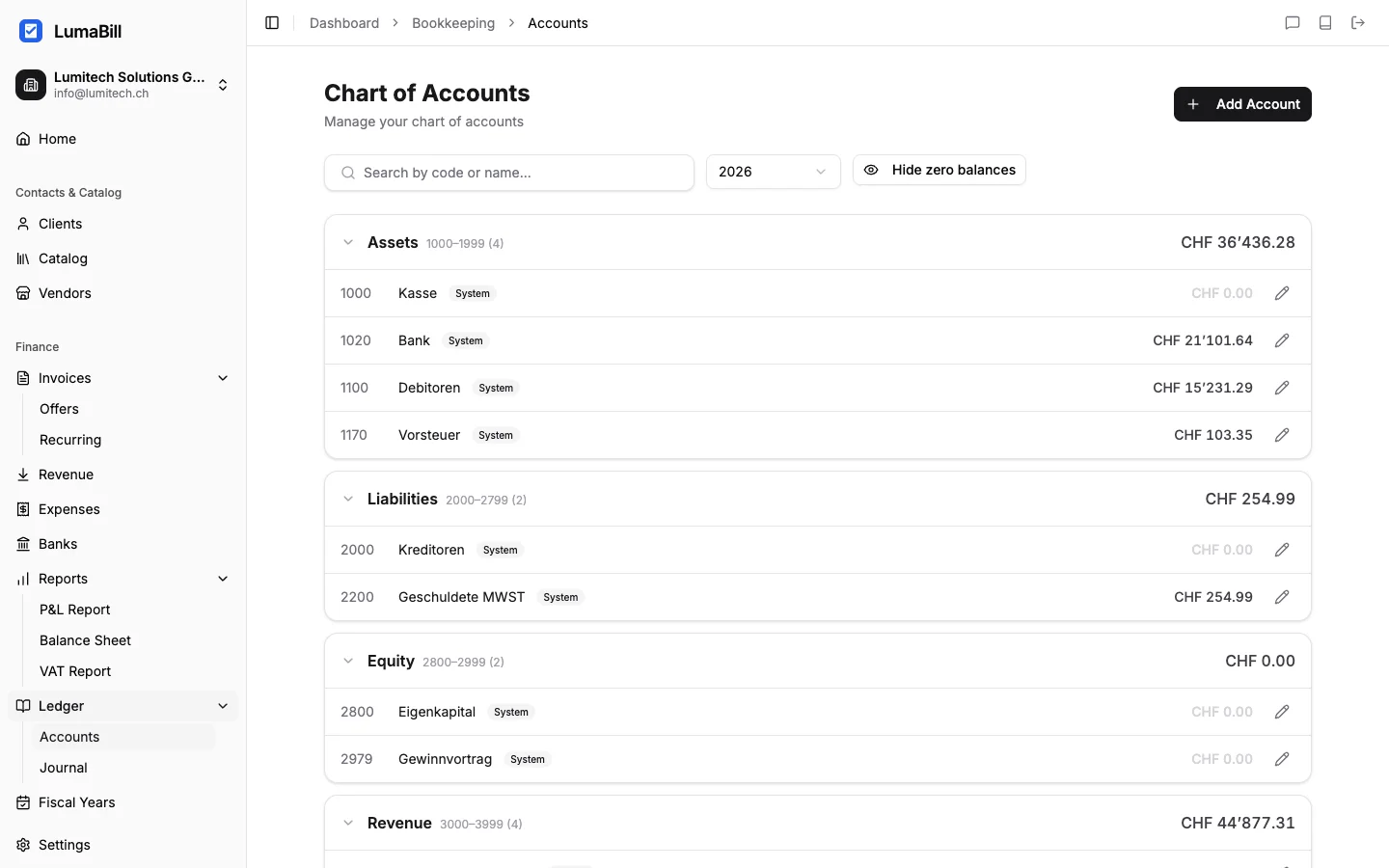Image resolution: width=1389 pixels, height=868 pixels.
Task: Collapse the Ledger menu
Action: 223,706
